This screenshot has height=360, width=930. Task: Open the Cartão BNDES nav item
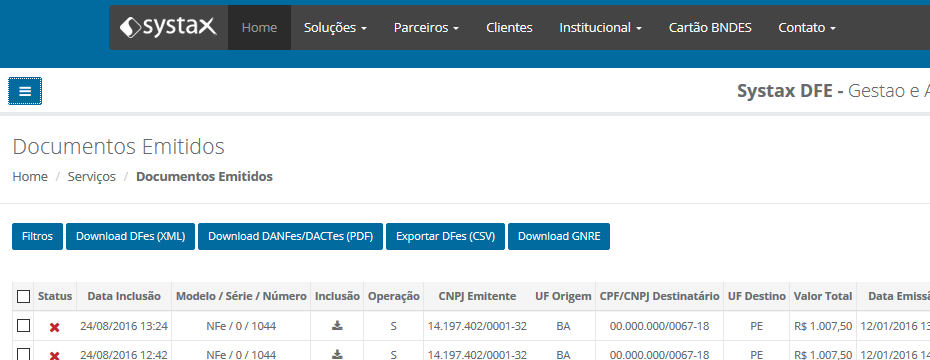[x=711, y=27]
